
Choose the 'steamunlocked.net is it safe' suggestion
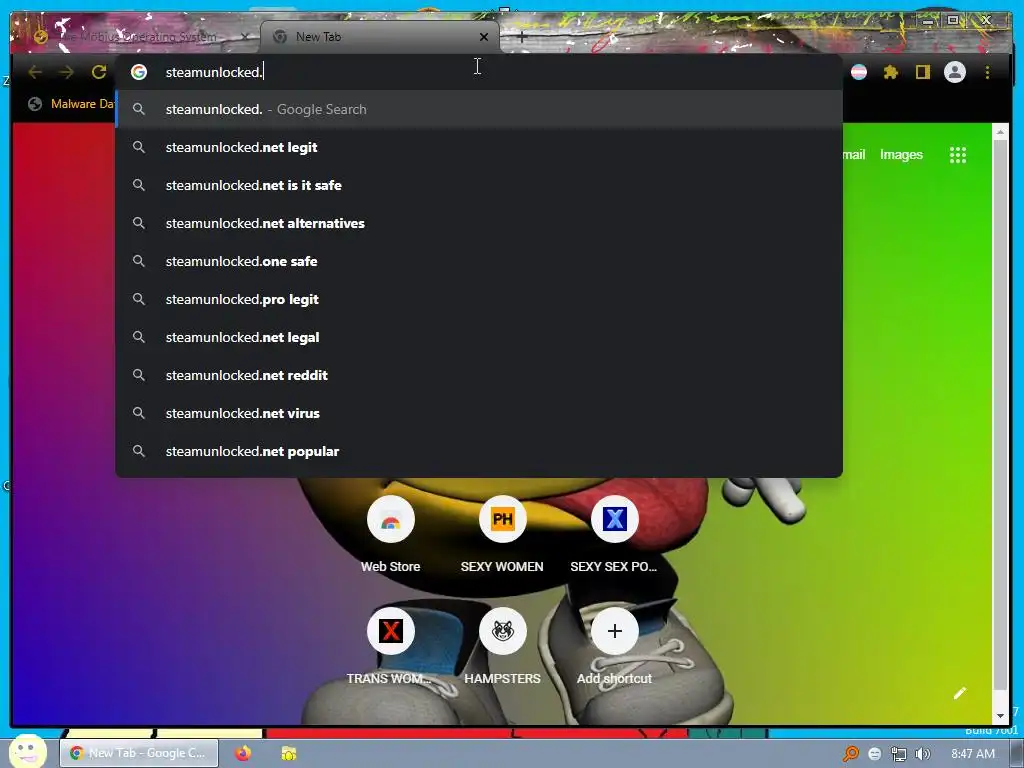[479, 185]
